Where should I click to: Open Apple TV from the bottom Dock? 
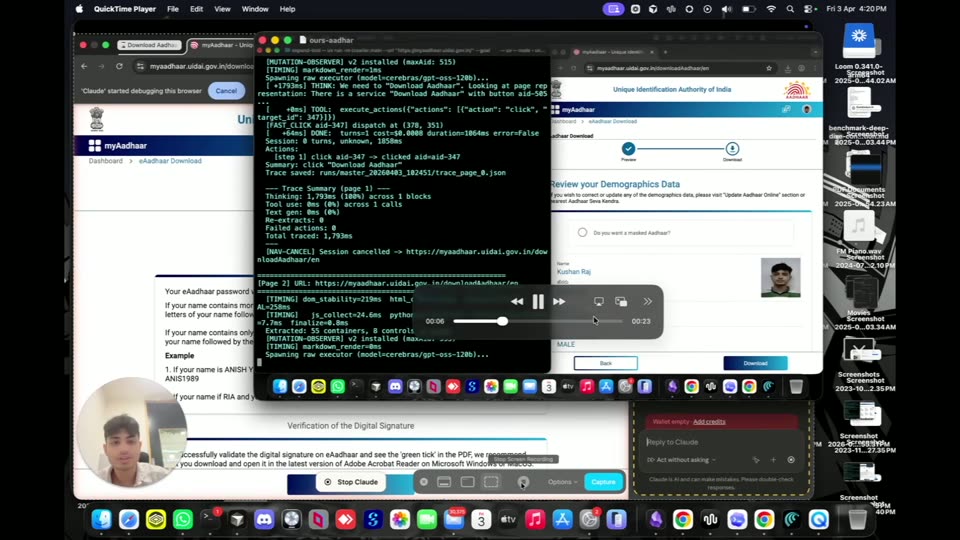[508, 519]
